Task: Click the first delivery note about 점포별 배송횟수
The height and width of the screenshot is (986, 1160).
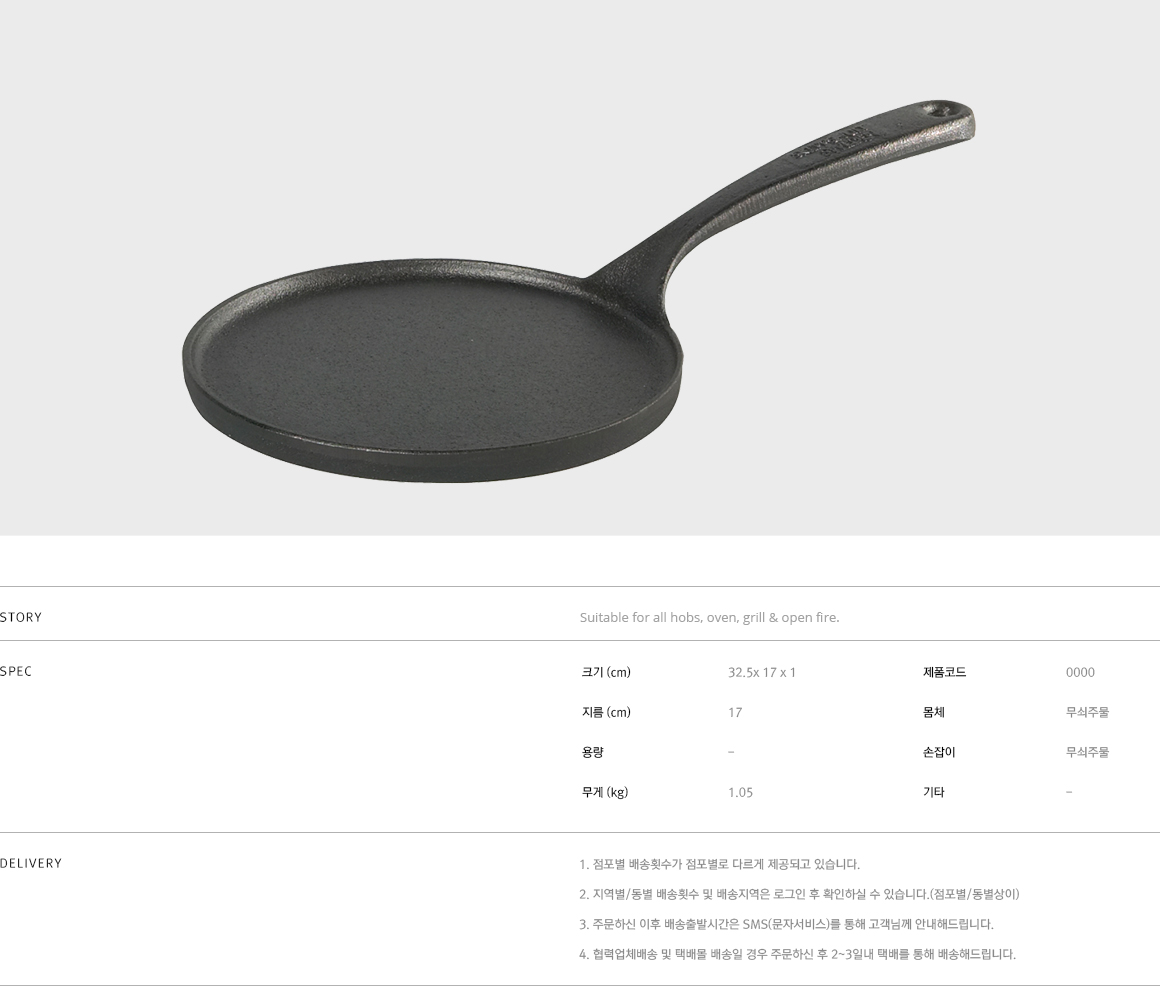Action: (719, 864)
